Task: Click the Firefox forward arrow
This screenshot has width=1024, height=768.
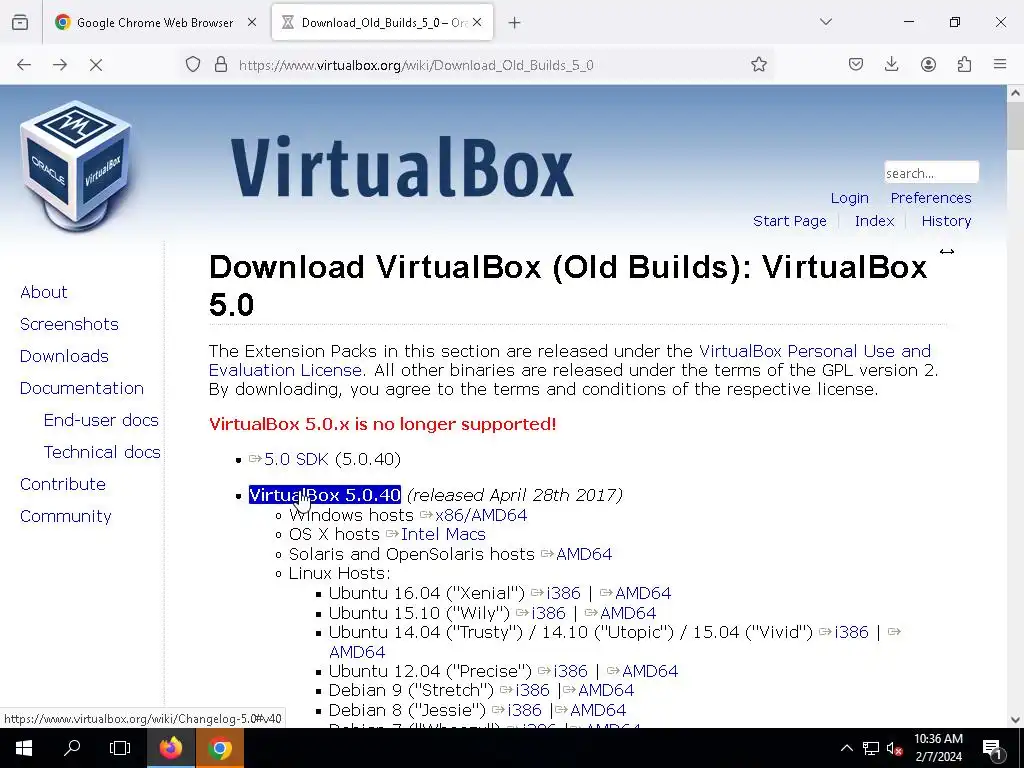Action: click(60, 65)
